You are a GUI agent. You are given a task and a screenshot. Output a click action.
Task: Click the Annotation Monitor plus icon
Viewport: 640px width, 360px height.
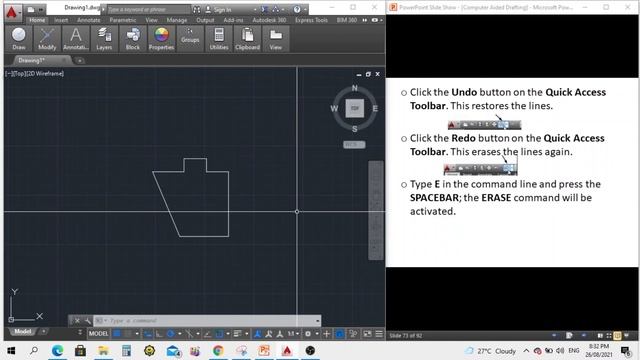pos(327,334)
